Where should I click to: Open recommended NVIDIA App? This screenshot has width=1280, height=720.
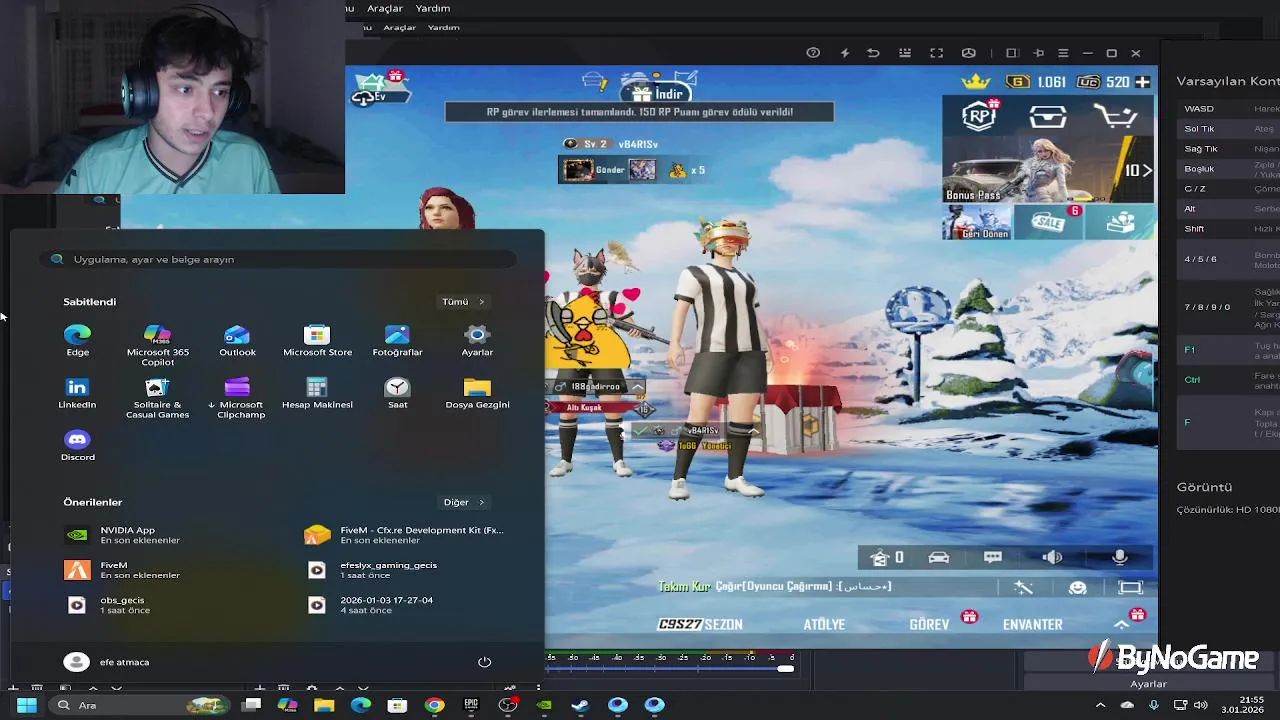pyautogui.click(x=122, y=535)
